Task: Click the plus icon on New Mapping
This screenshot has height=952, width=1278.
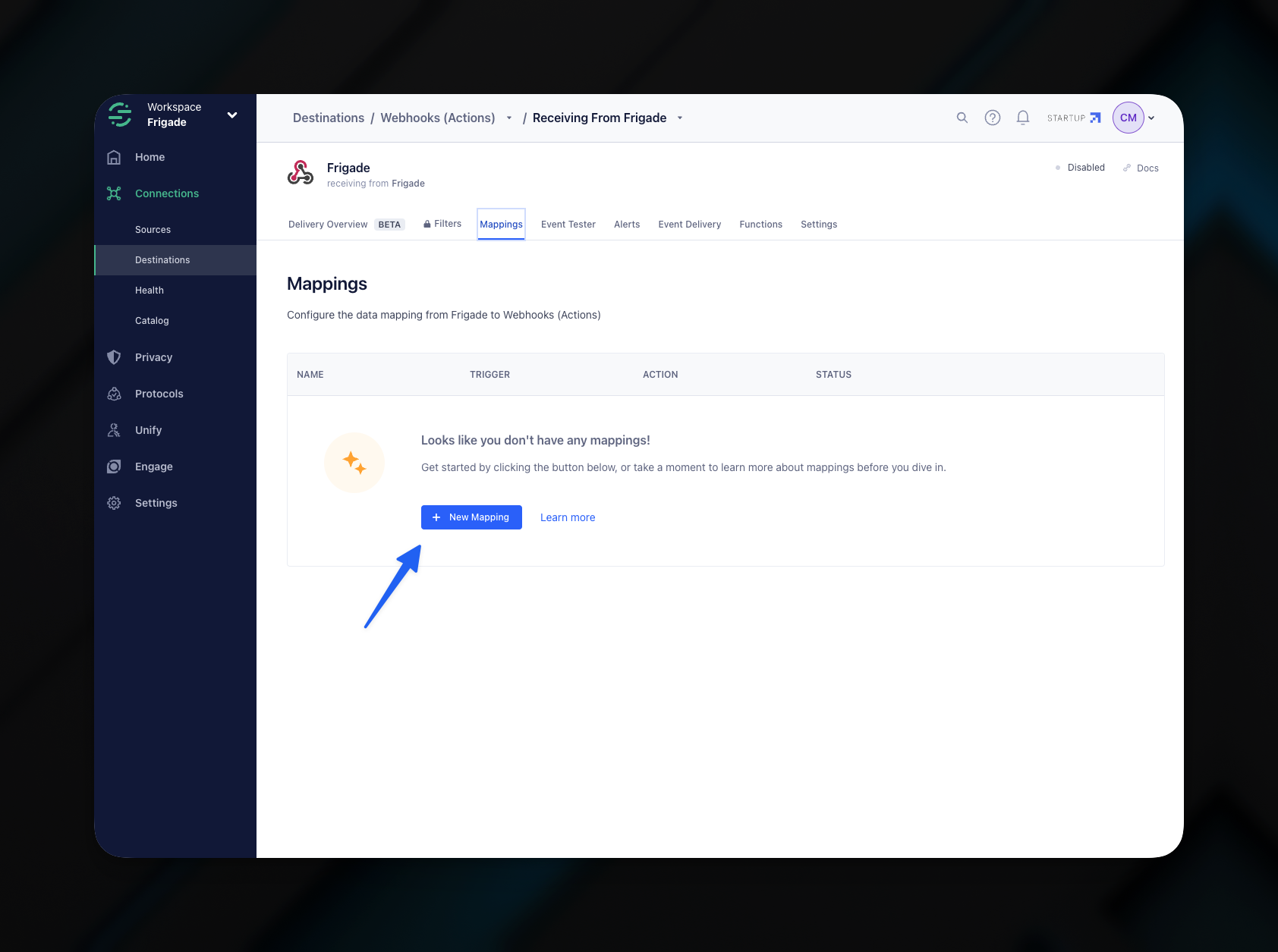Action: click(x=436, y=517)
